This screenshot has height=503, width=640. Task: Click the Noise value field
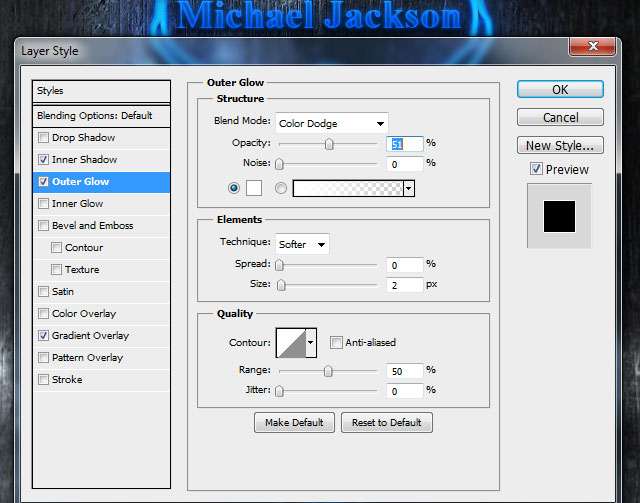(x=404, y=164)
